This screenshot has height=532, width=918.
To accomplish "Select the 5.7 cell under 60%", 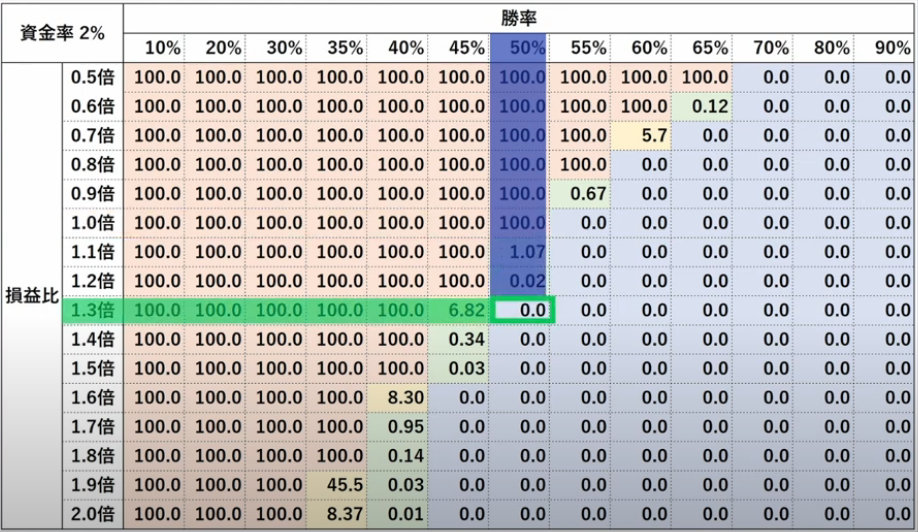I will pyautogui.click(x=642, y=136).
